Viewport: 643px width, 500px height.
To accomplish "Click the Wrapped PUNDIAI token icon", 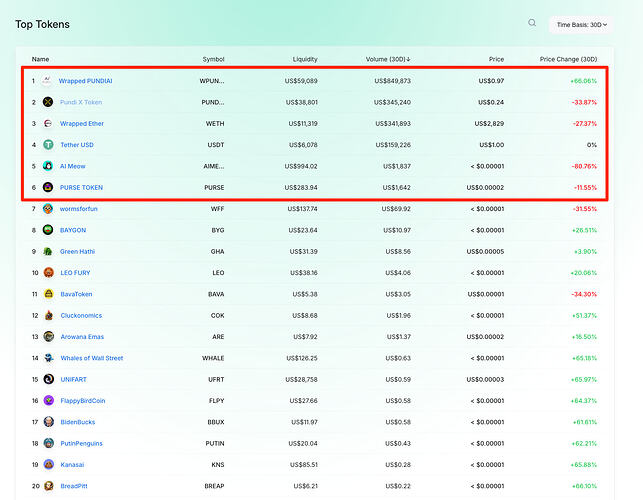I will 47,81.
